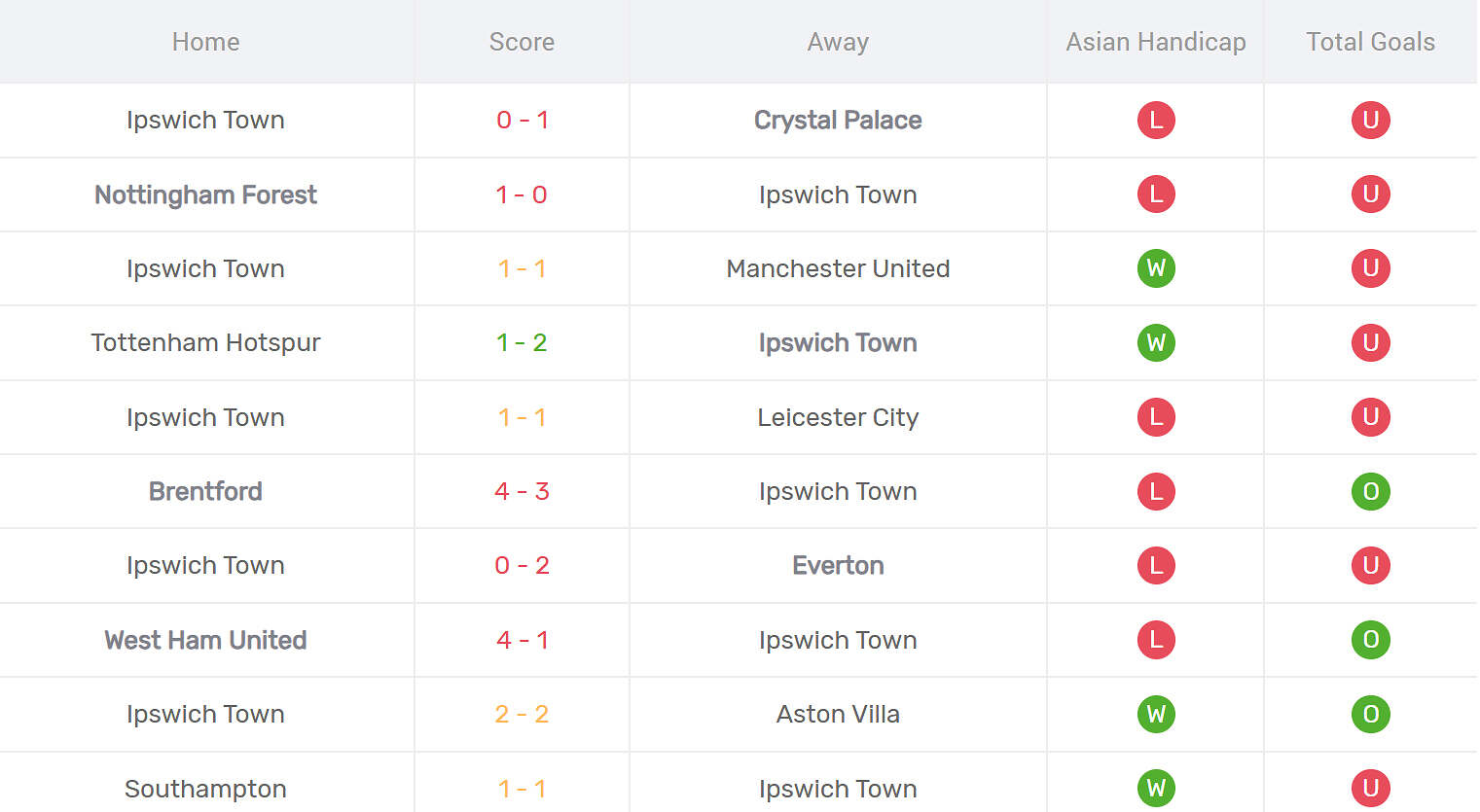Click green O badge in Brentford row
Screen dimensions: 1480x812
click(1370, 491)
